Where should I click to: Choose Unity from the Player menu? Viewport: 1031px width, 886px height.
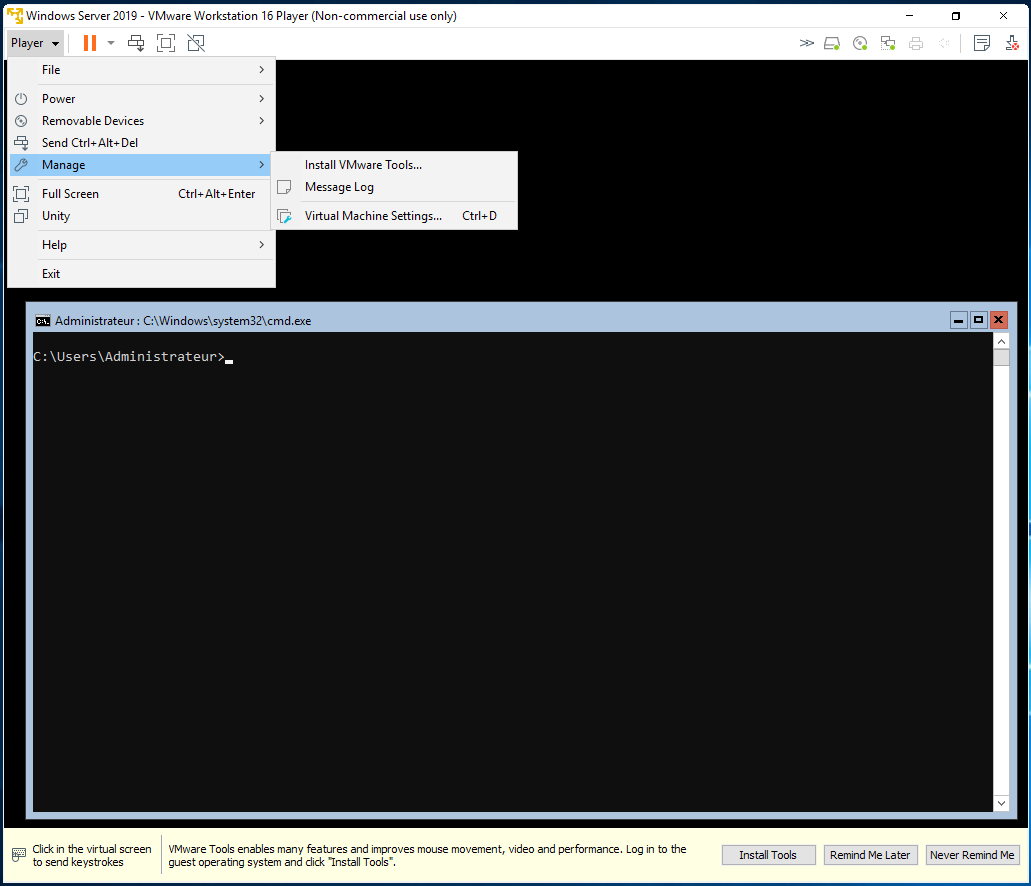pyautogui.click(x=141, y=216)
